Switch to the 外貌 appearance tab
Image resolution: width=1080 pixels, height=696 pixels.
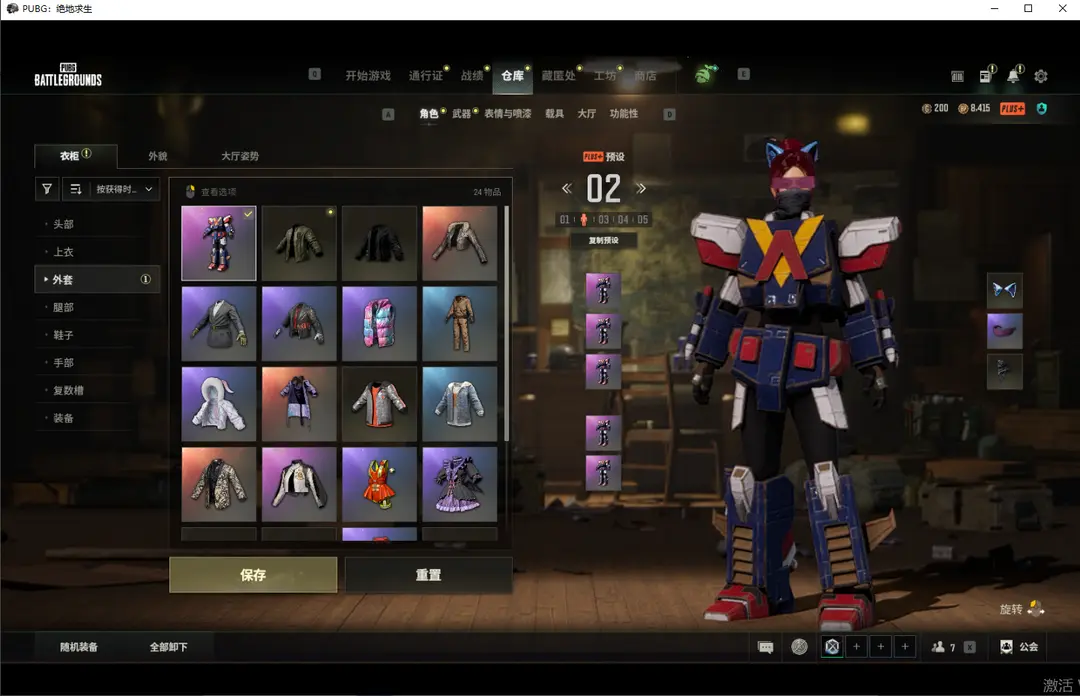(x=158, y=156)
